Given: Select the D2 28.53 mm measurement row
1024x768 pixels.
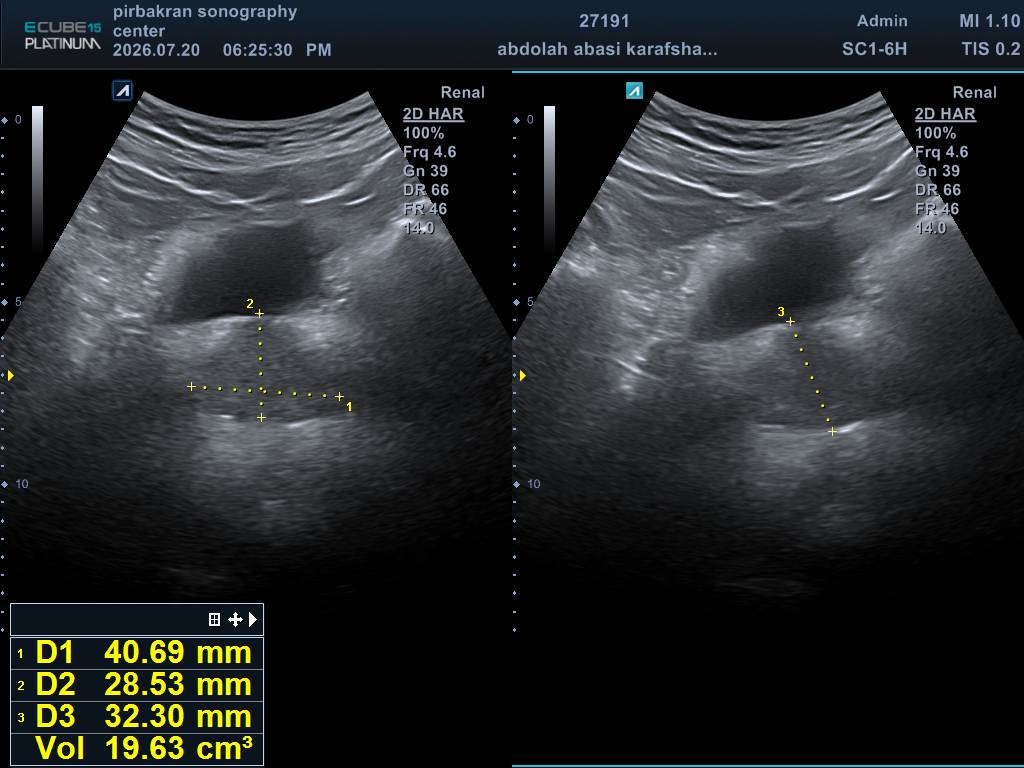Looking at the screenshot, I should tap(137, 685).
